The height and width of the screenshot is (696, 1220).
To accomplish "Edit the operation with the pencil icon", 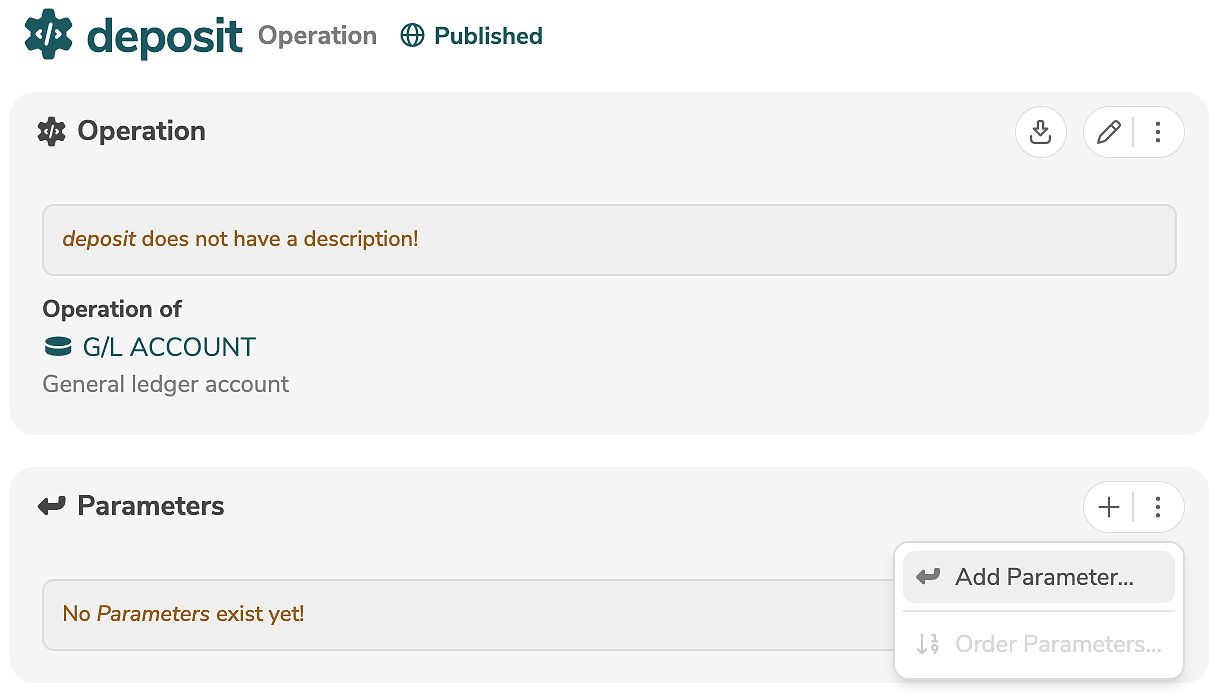I will pyautogui.click(x=1108, y=132).
